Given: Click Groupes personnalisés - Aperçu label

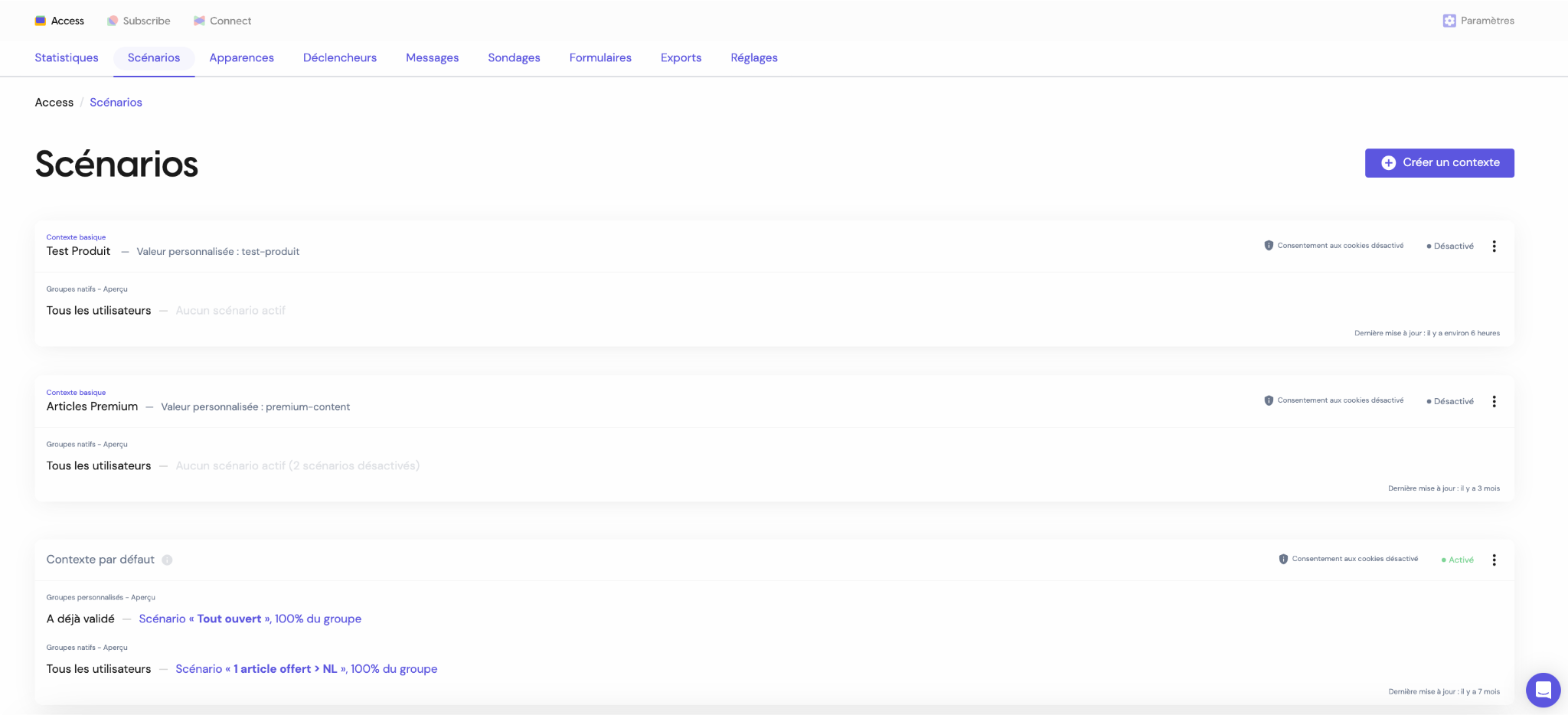Looking at the screenshot, I should (x=100, y=597).
